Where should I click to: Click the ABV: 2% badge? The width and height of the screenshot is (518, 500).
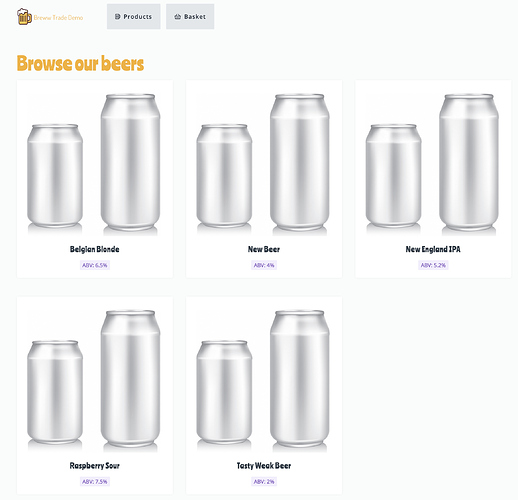coord(264,482)
